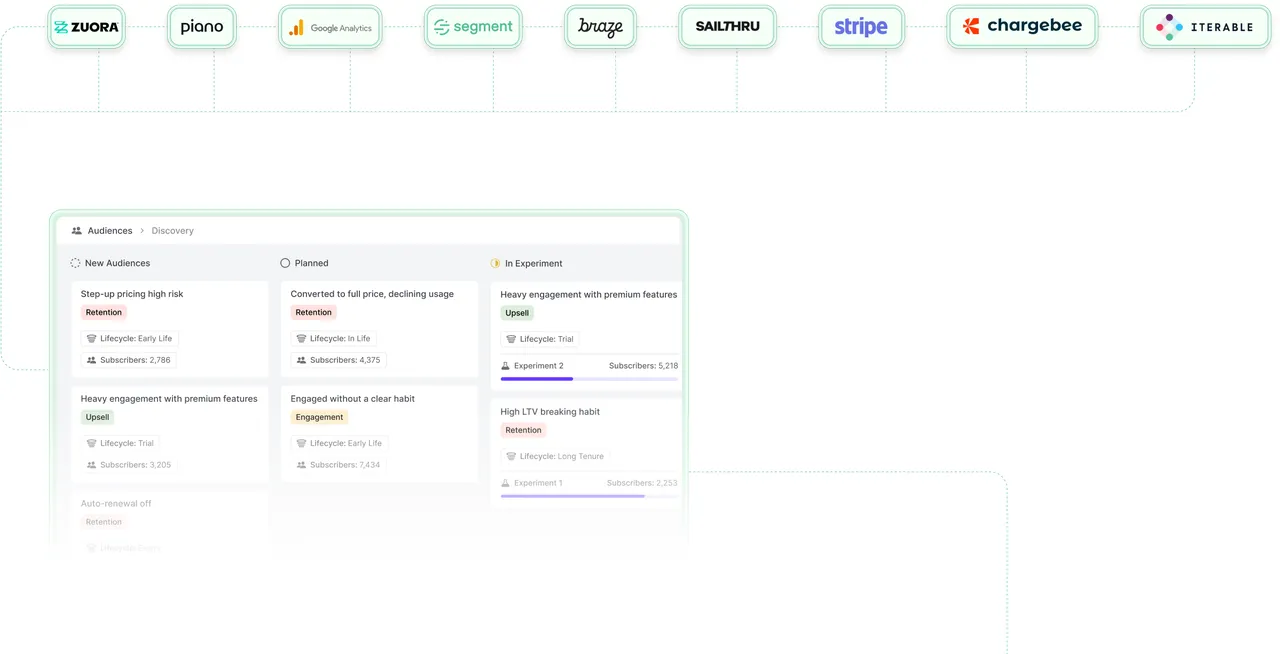Open Converted to full price, declining usage card
The image size is (1280, 654).
click(x=379, y=329)
